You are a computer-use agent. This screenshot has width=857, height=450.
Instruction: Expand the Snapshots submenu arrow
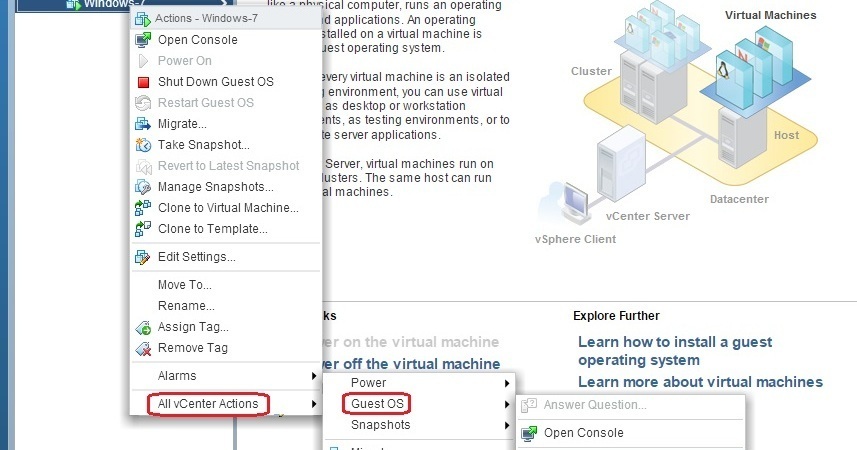[507, 425]
